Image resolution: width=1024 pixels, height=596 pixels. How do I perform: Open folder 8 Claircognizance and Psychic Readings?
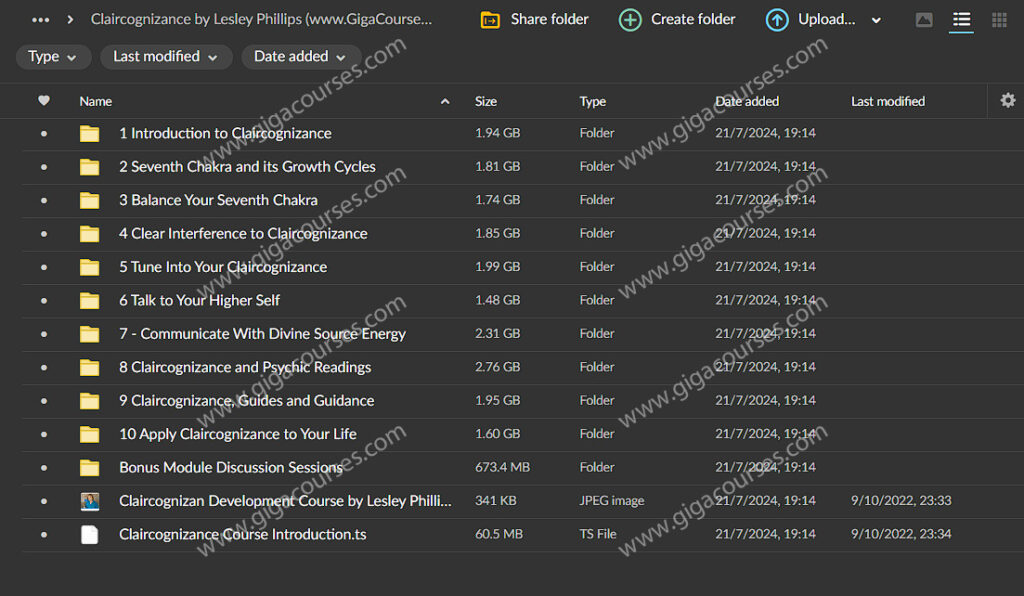point(245,367)
